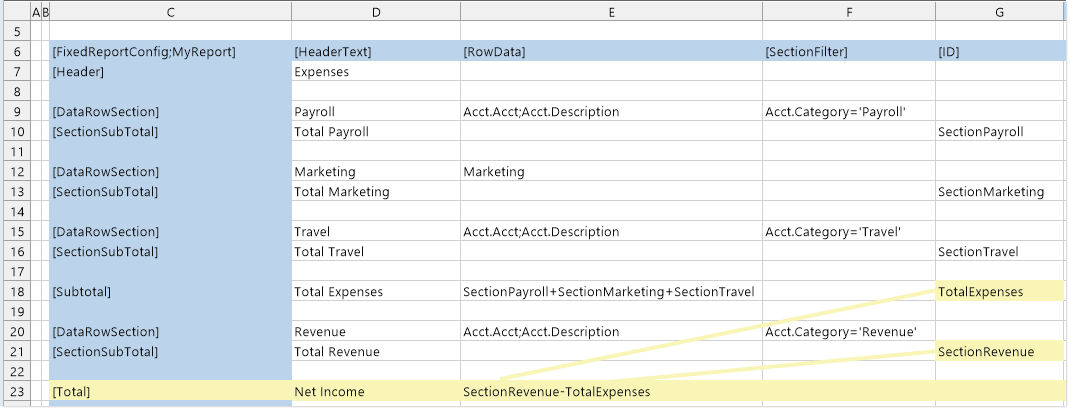Select the row 23 header
The image size is (1070, 410).
tap(15, 392)
